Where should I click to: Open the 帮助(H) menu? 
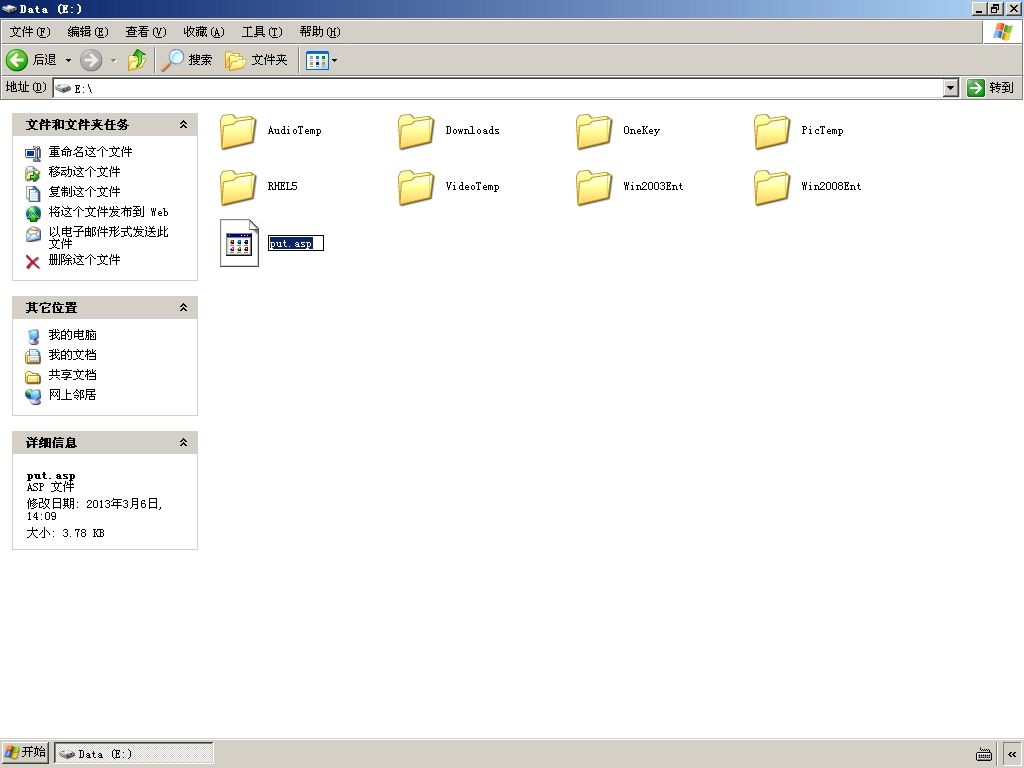(320, 32)
